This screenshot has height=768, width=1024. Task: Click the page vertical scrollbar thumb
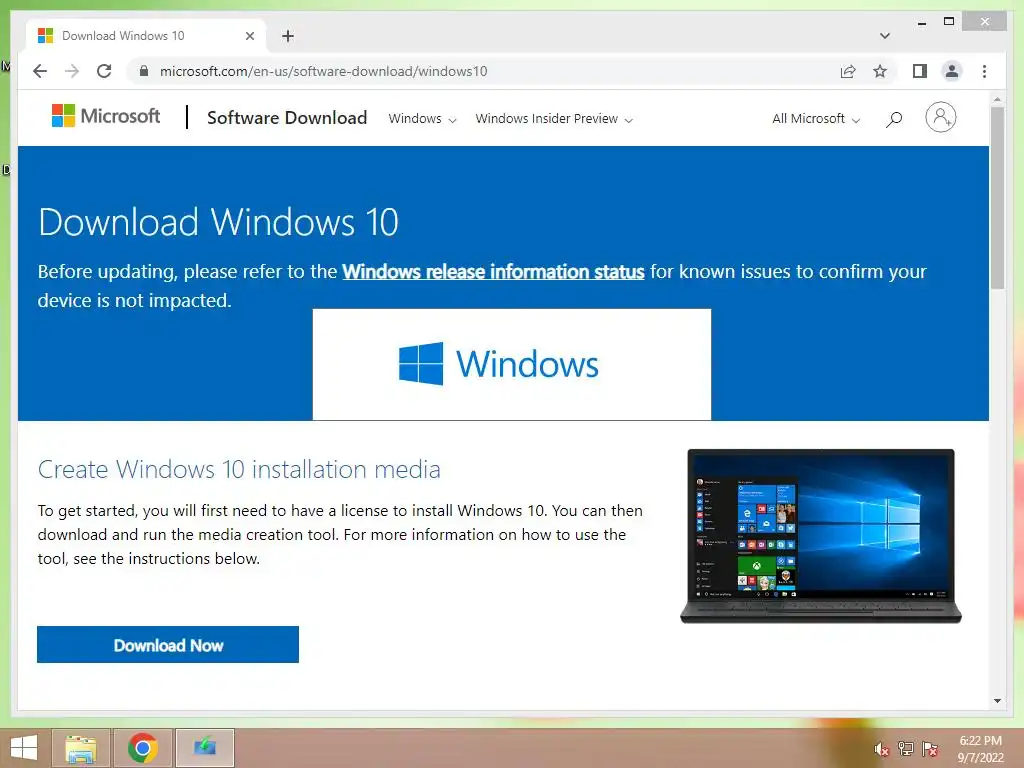997,197
